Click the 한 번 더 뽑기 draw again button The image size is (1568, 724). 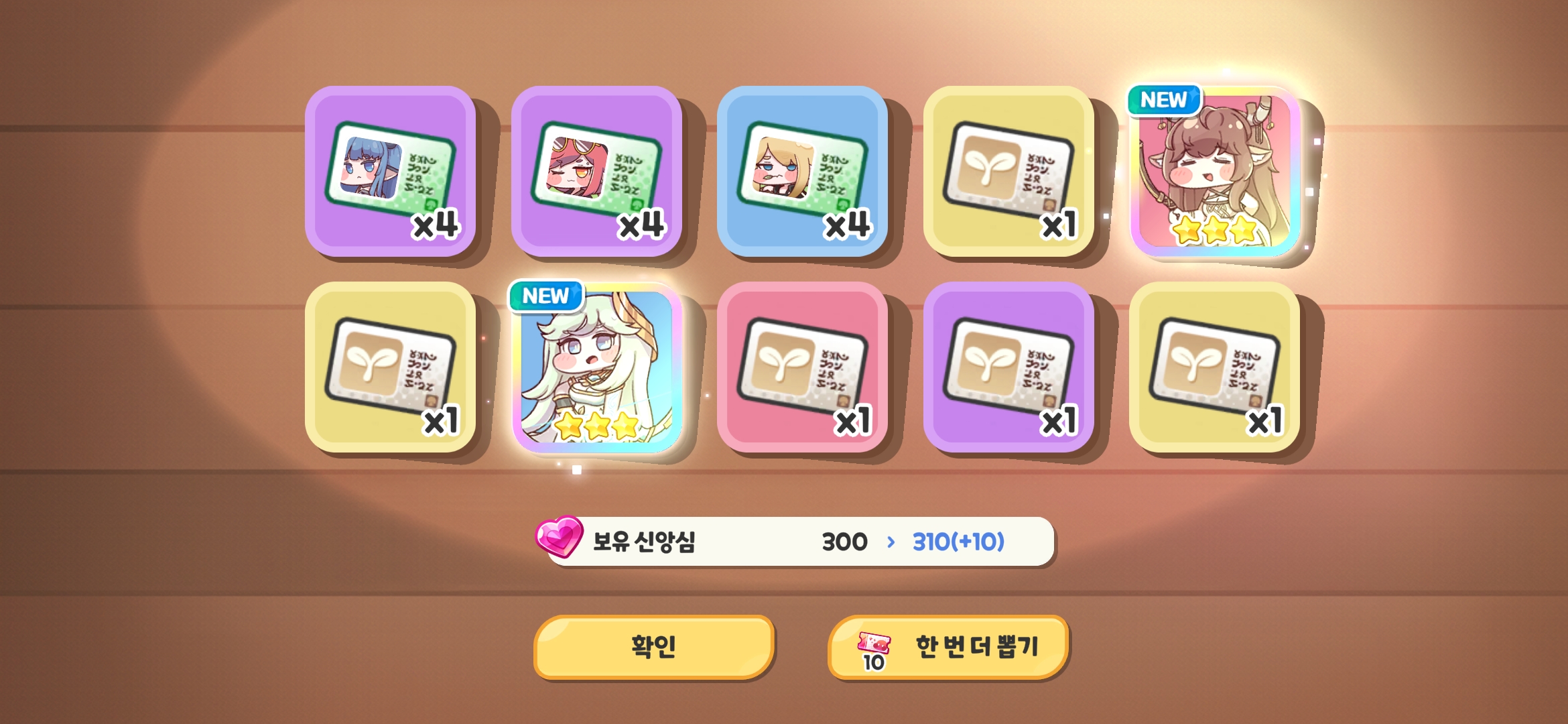[x=948, y=647]
